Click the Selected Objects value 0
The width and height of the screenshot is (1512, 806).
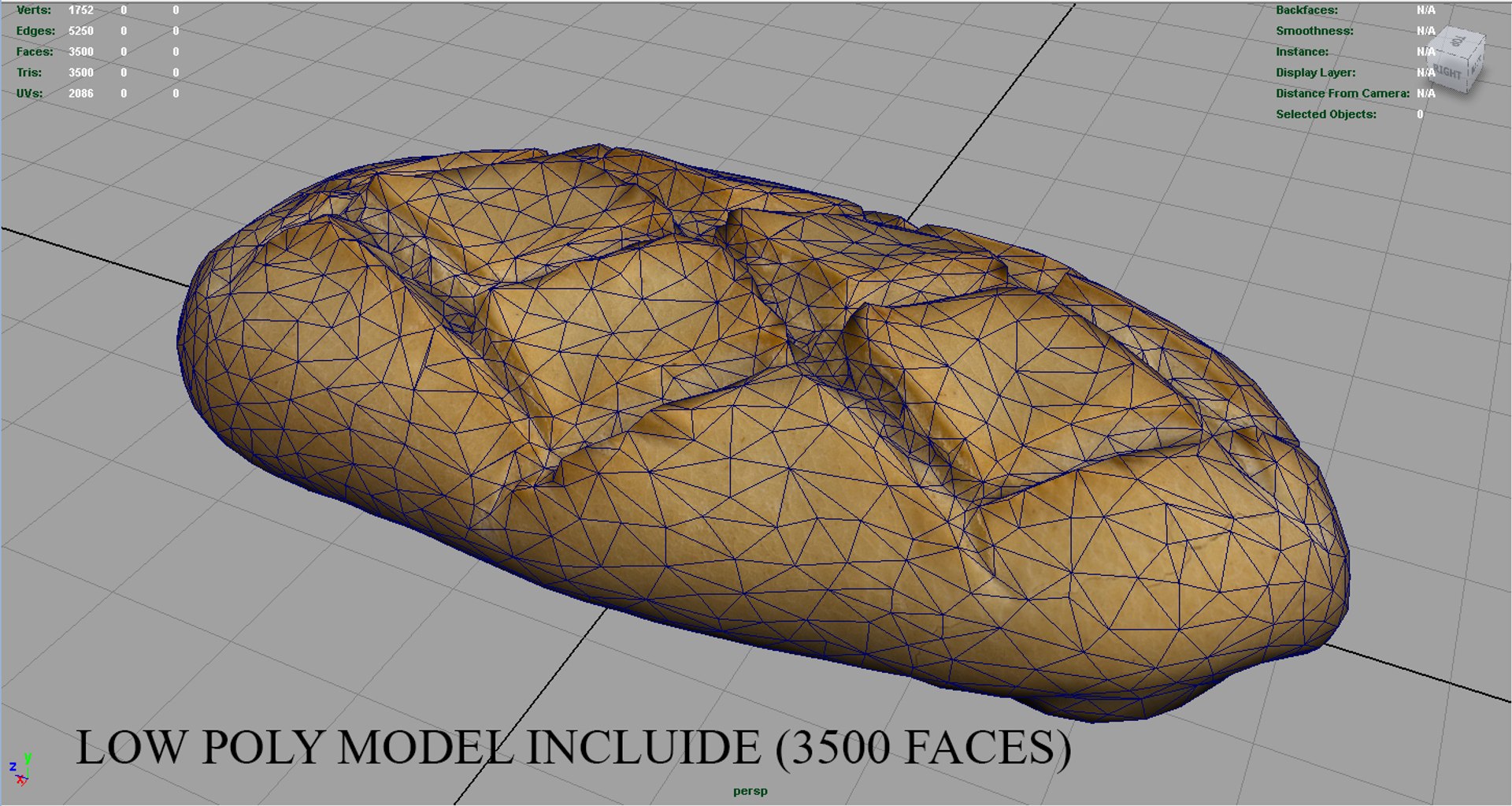pos(1420,114)
